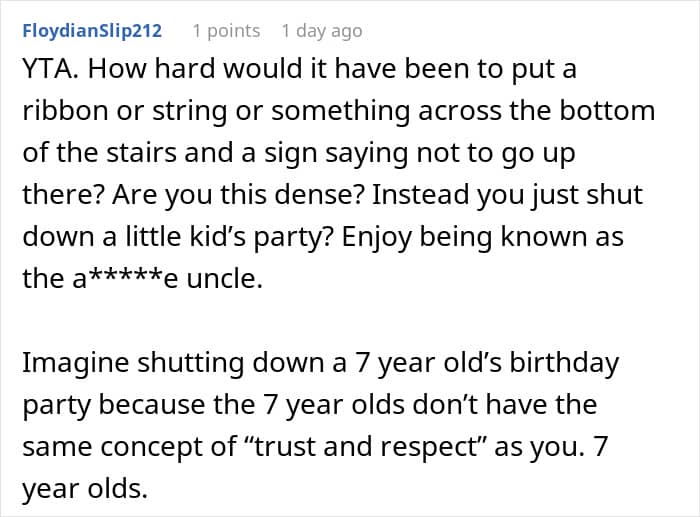Click the phrase 'same concept of'
The width and height of the screenshot is (700, 517).
pos(129,447)
